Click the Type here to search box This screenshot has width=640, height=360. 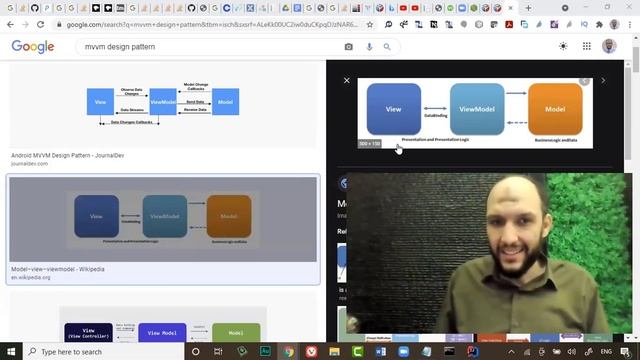coord(104,351)
